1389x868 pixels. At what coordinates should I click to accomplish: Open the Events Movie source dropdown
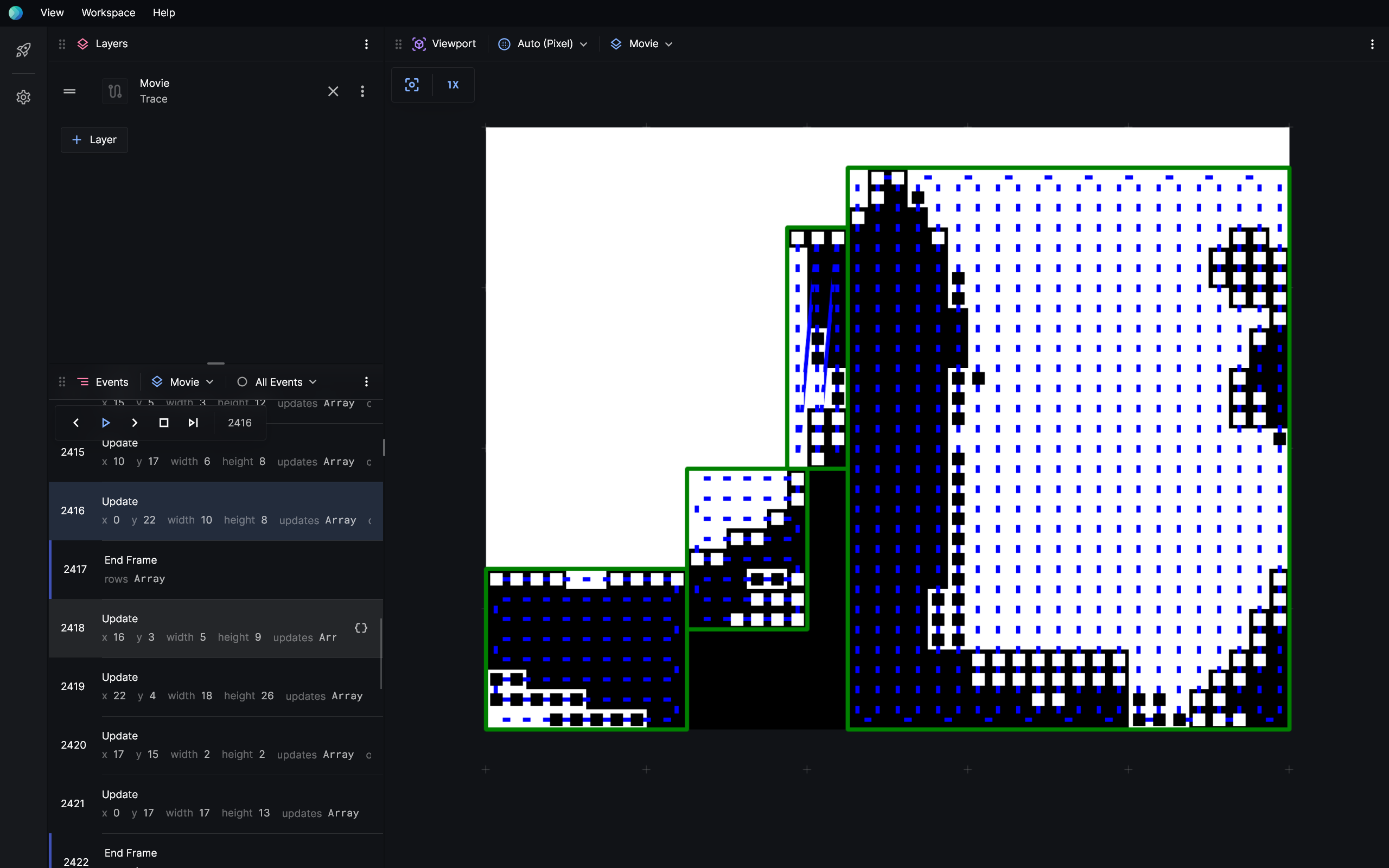(x=182, y=382)
